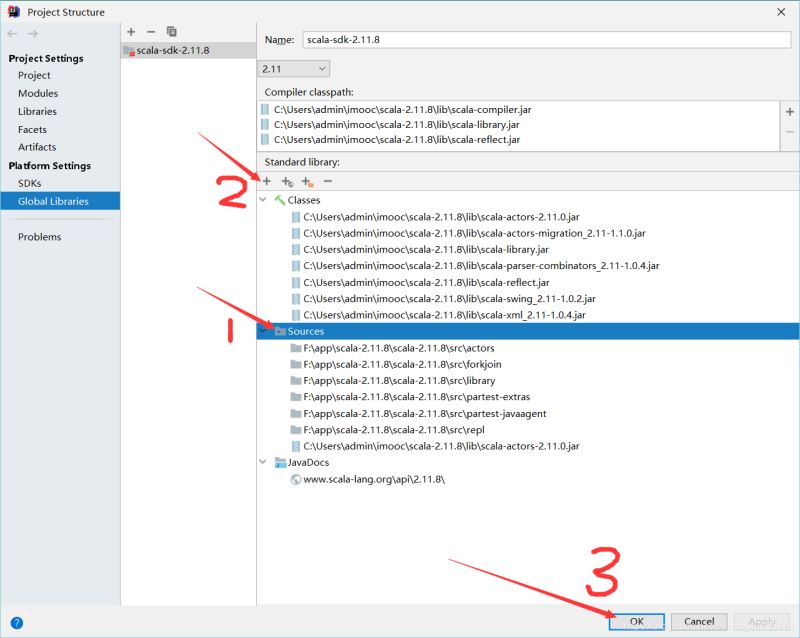Collapse the Classes tree node

[x=263, y=200]
